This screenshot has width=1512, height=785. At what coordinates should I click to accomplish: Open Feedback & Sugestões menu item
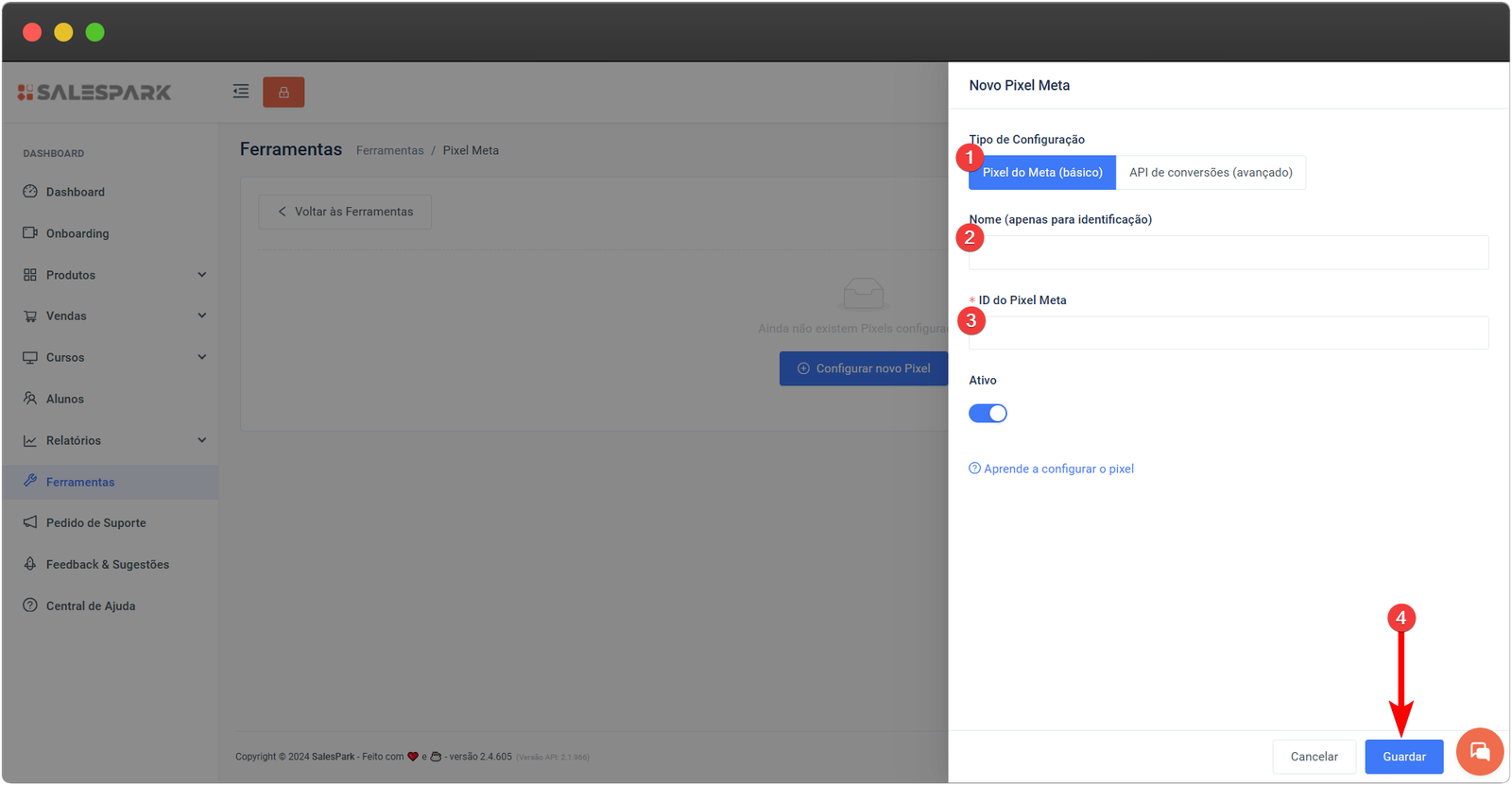coord(108,565)
